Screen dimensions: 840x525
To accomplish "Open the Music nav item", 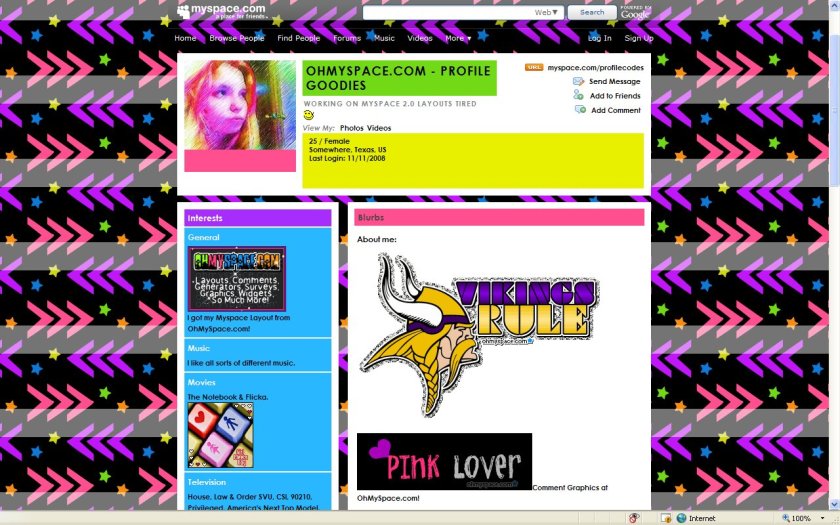I will 384,38.
